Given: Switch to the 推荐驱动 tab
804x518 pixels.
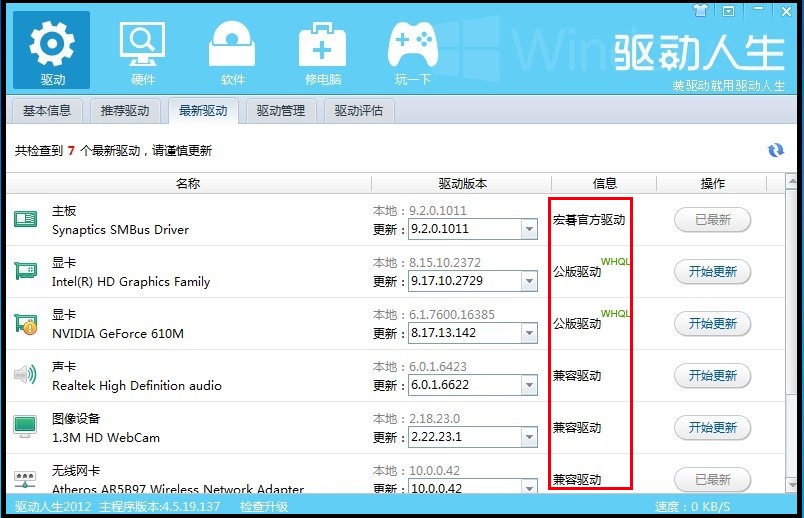Looking at the screenshot, I should pos(125,110).
